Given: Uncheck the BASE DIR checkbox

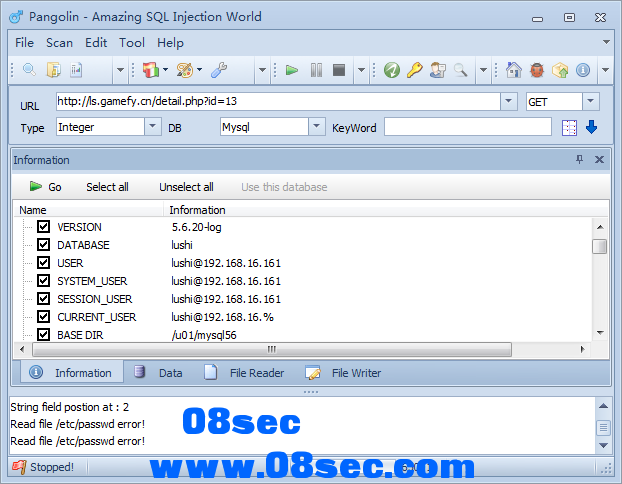Looking at the screenshot, I should point(43,334).
